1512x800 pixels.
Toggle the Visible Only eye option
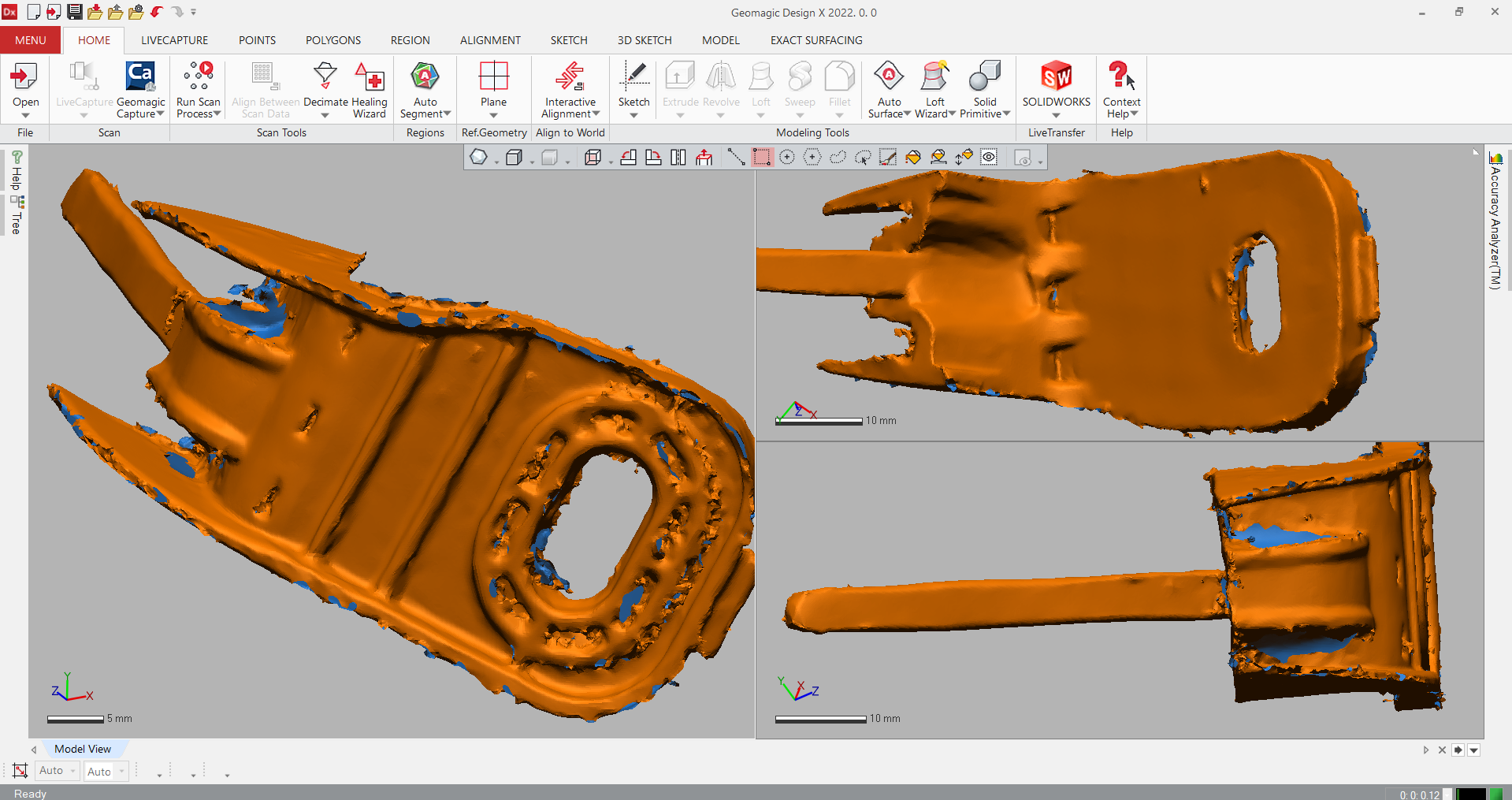click(x=989, y=158)
